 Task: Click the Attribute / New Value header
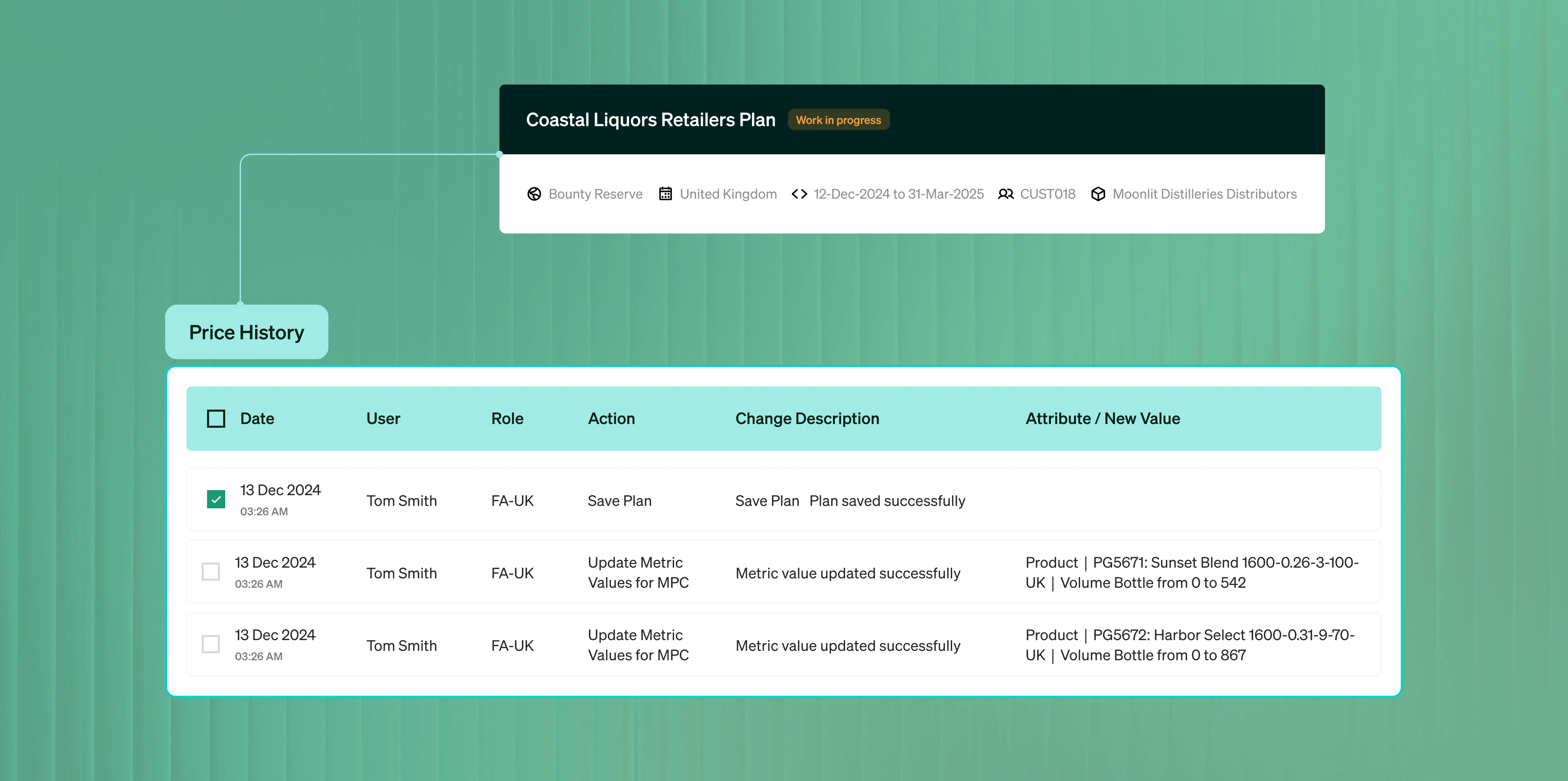pyautogui.click(x=1102, y=418)
